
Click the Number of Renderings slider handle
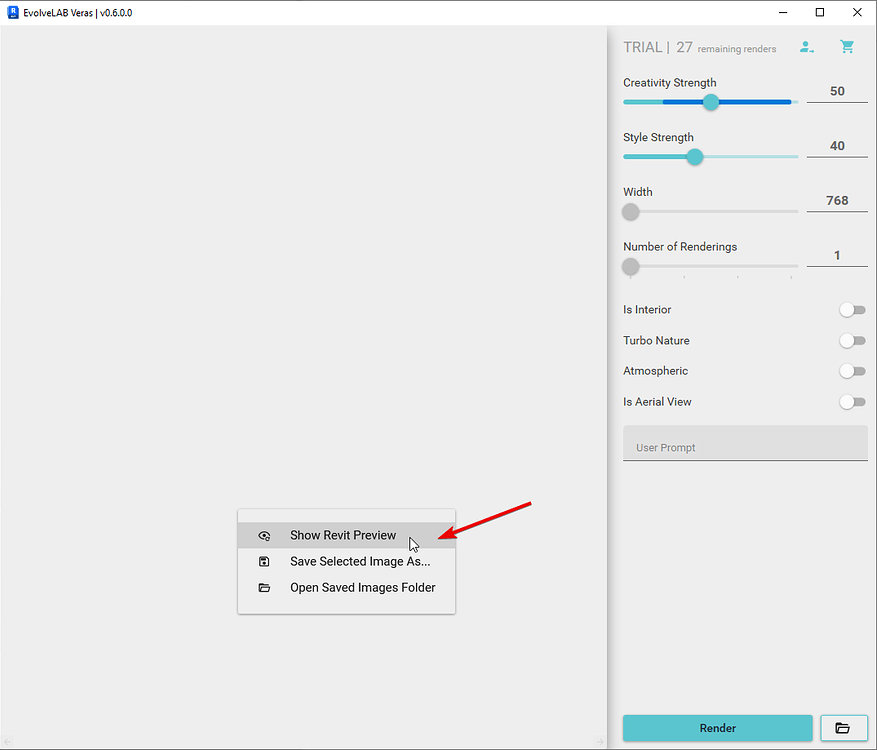630,267
